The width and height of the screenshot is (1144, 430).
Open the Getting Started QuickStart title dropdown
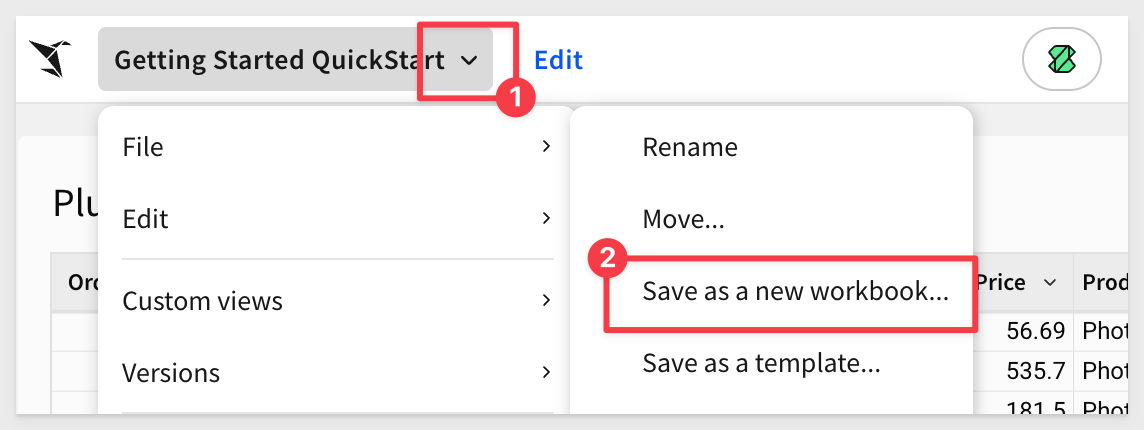coord(295,59)
